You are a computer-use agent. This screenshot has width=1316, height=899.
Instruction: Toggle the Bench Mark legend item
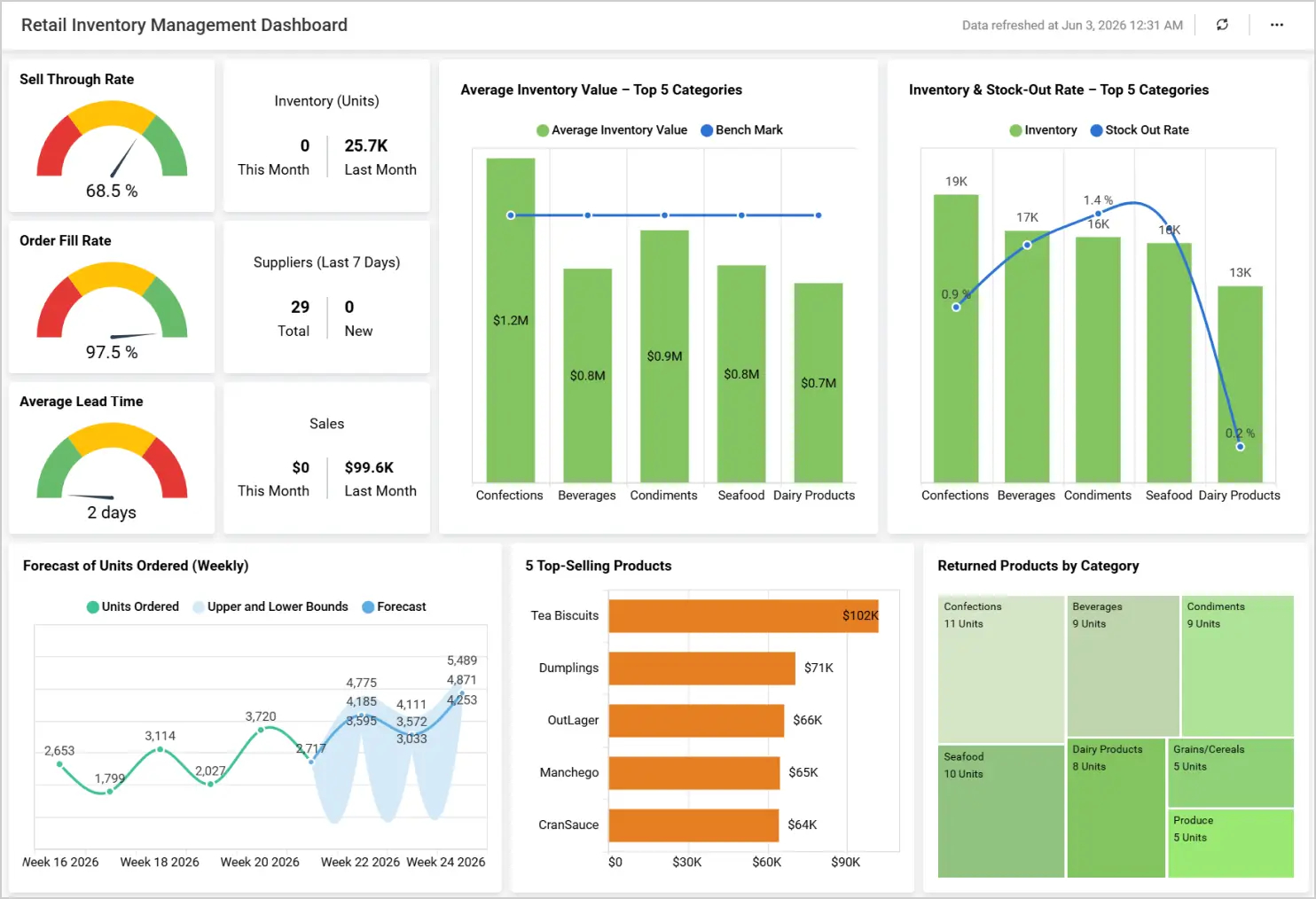pos(742,130)
